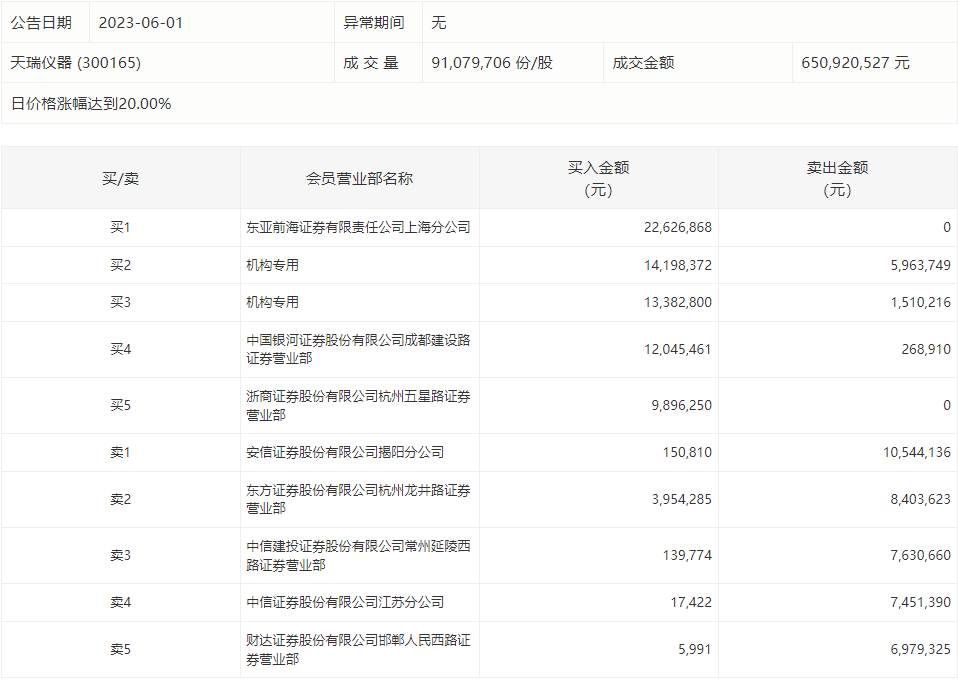
Task: Click buy amount 5,991
Action: click(x=695, y=649)
